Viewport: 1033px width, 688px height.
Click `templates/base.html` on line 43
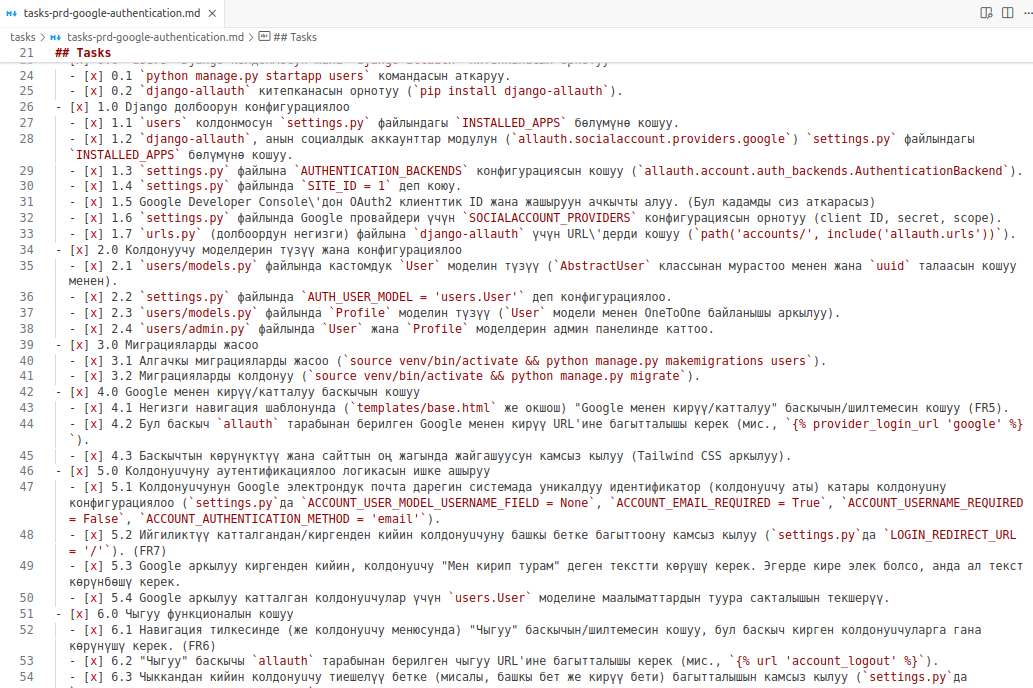click(x=423, y=408)
